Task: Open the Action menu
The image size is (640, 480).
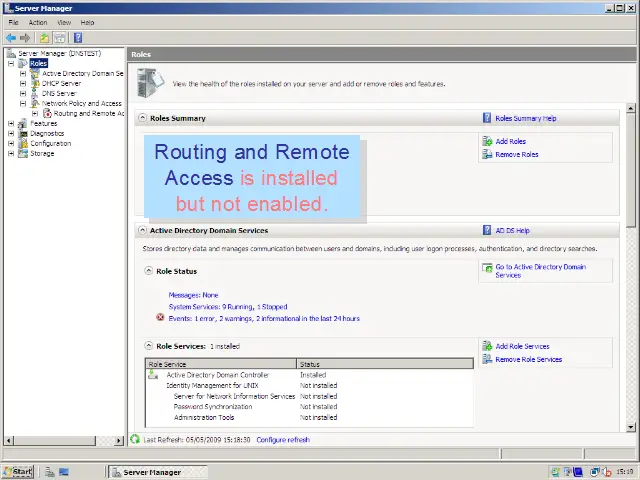Action: click(38, 22)
